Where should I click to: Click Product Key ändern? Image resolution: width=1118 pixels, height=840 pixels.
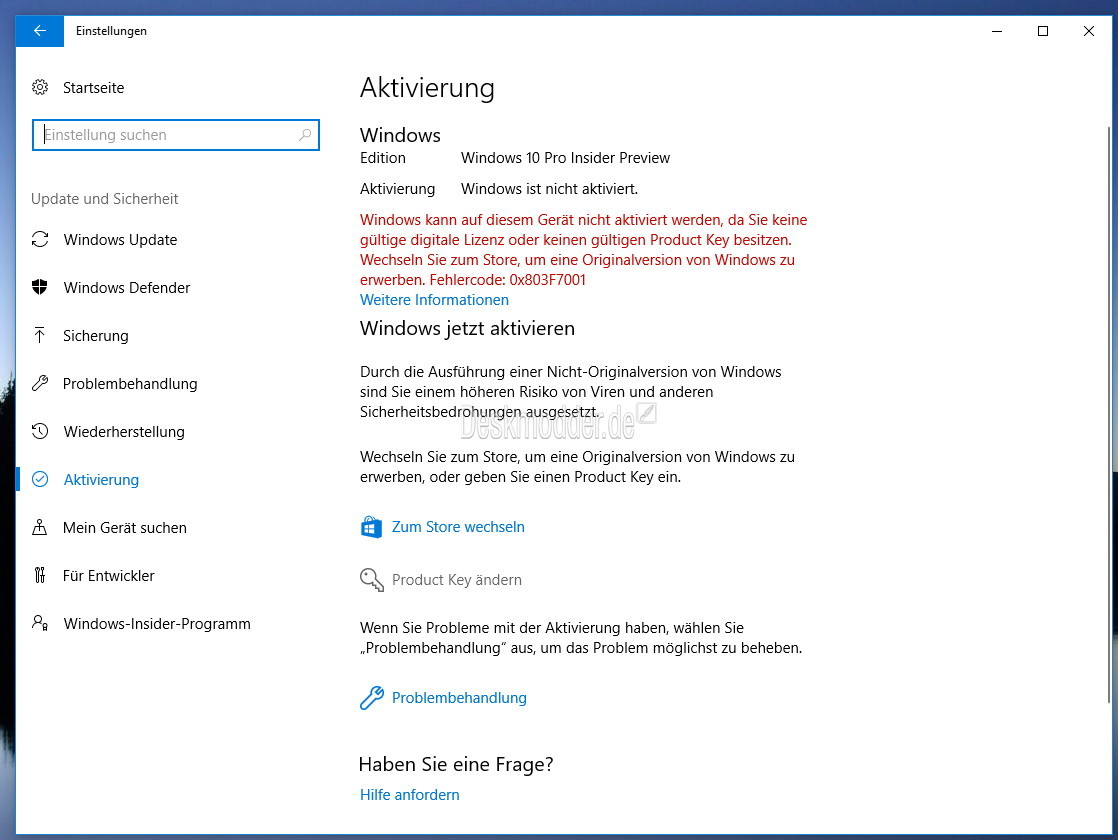point(456,580)
